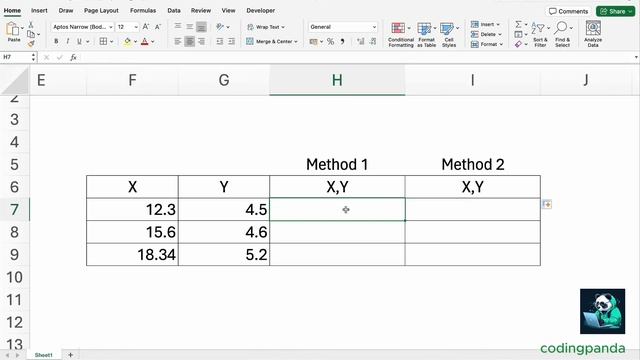Viewport: 640px width, 360px height.
Task: Open the Comments pane
Action: pyautogui.click(x=568, y=11)
